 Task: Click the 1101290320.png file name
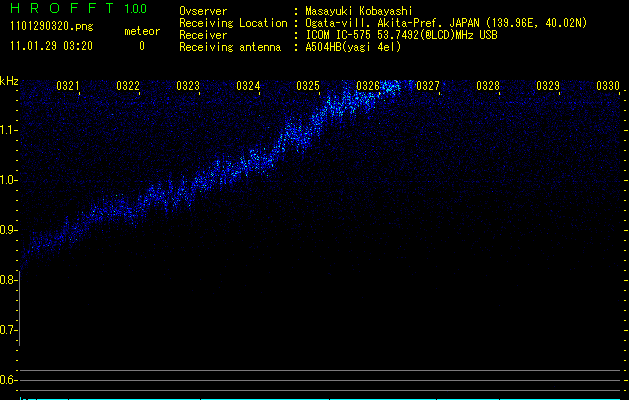point(50,28)
